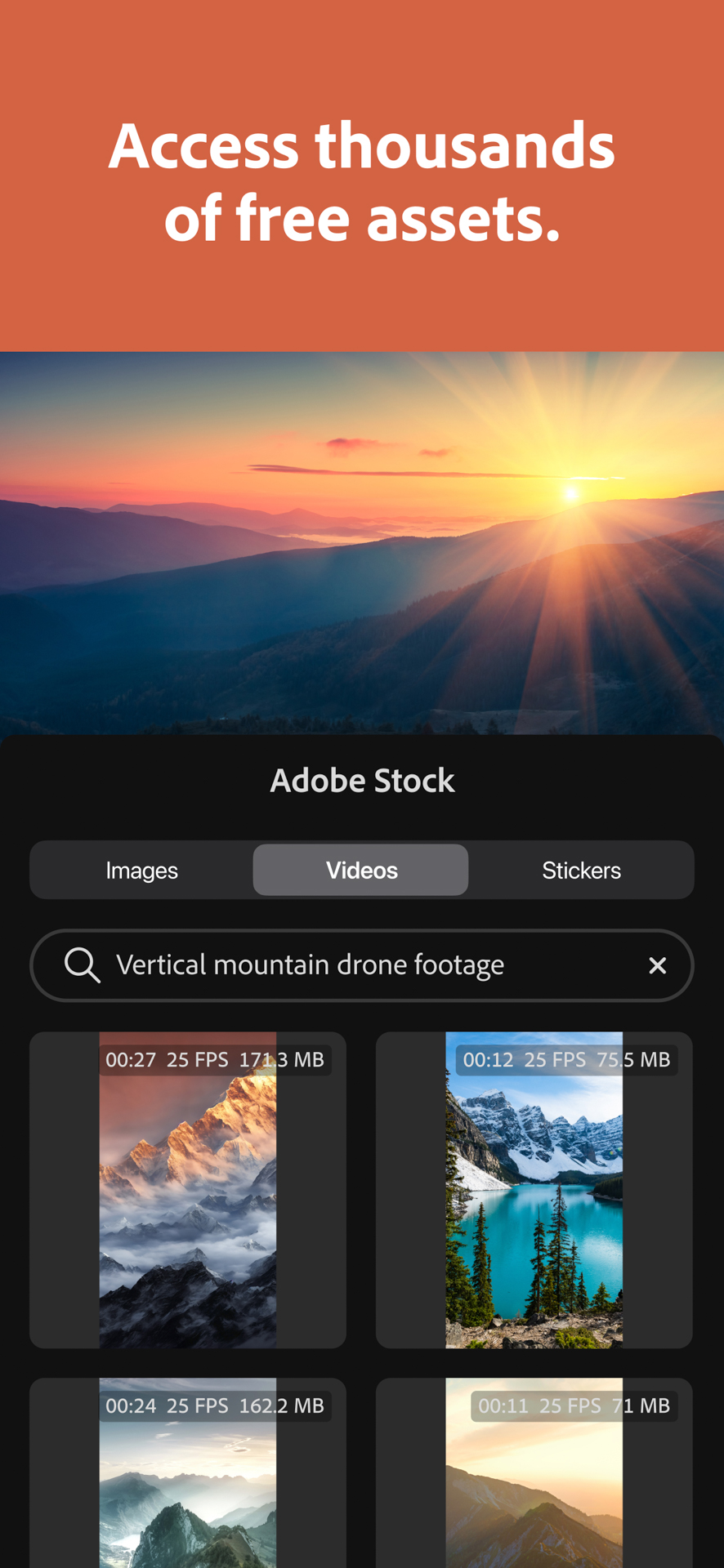Tap the 00:24 duration on misty video

pos(131,1405)
